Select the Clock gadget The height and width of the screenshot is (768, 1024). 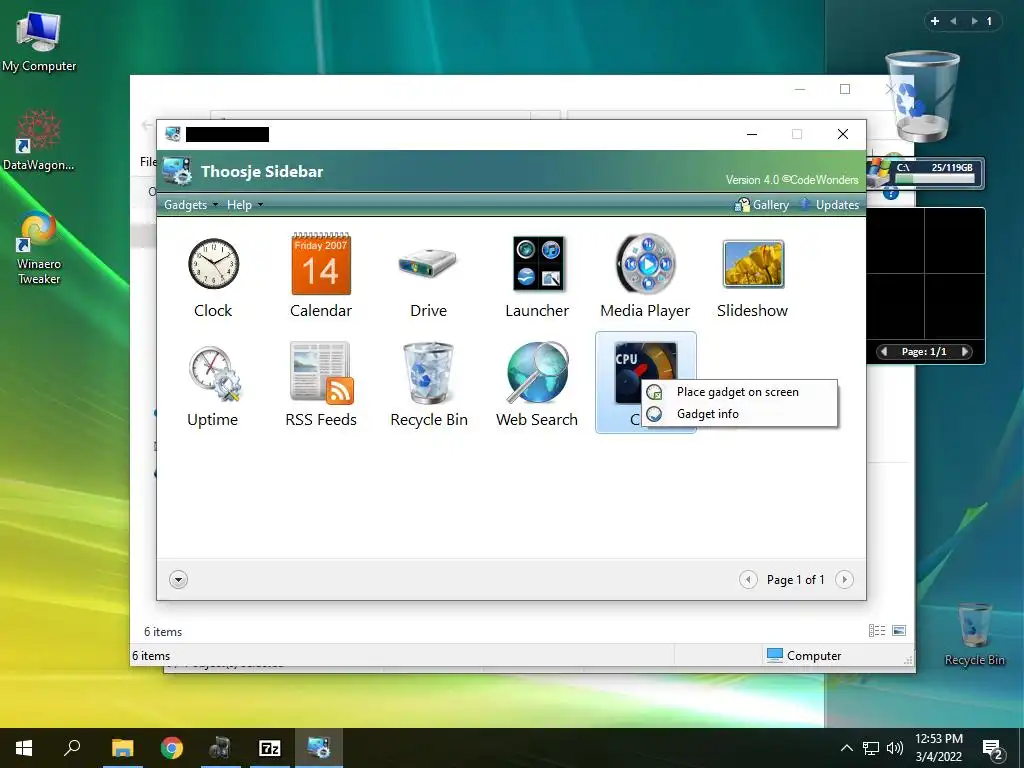coord(213,277)
